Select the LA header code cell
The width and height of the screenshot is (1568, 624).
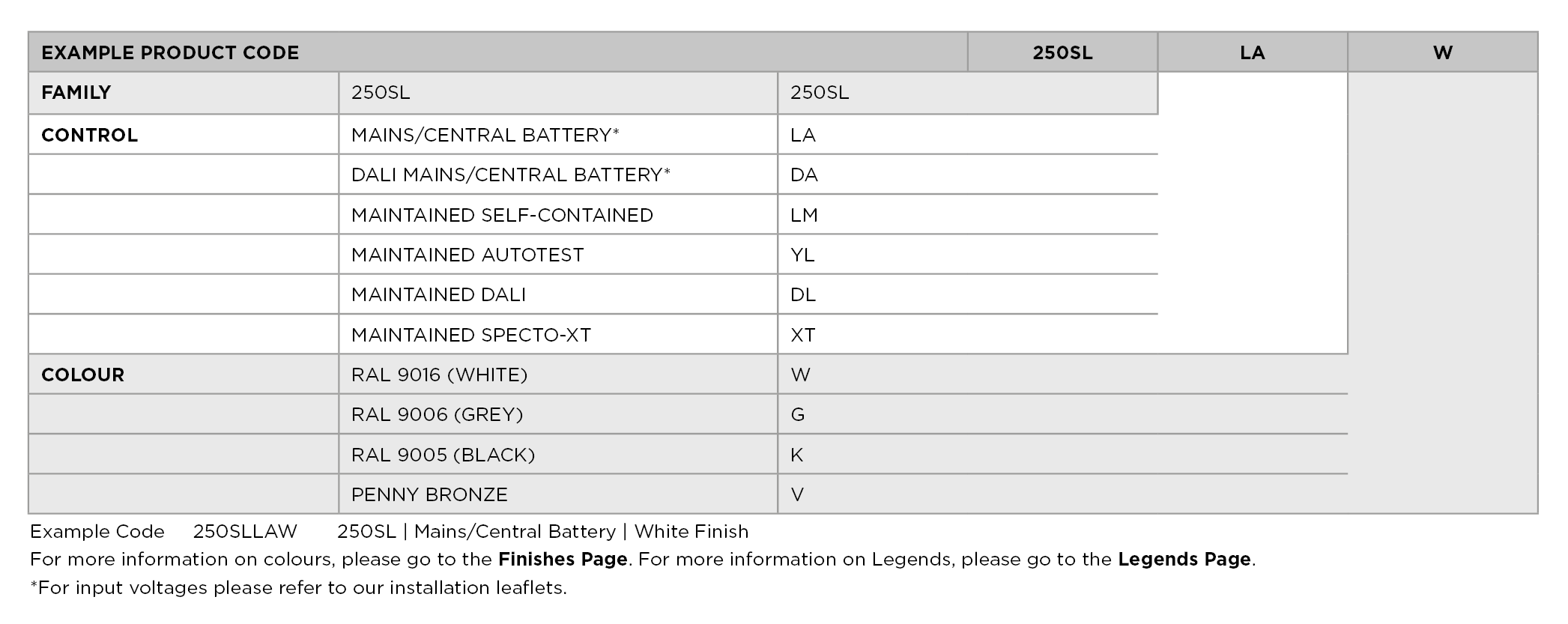click(x=1252, y=52)
